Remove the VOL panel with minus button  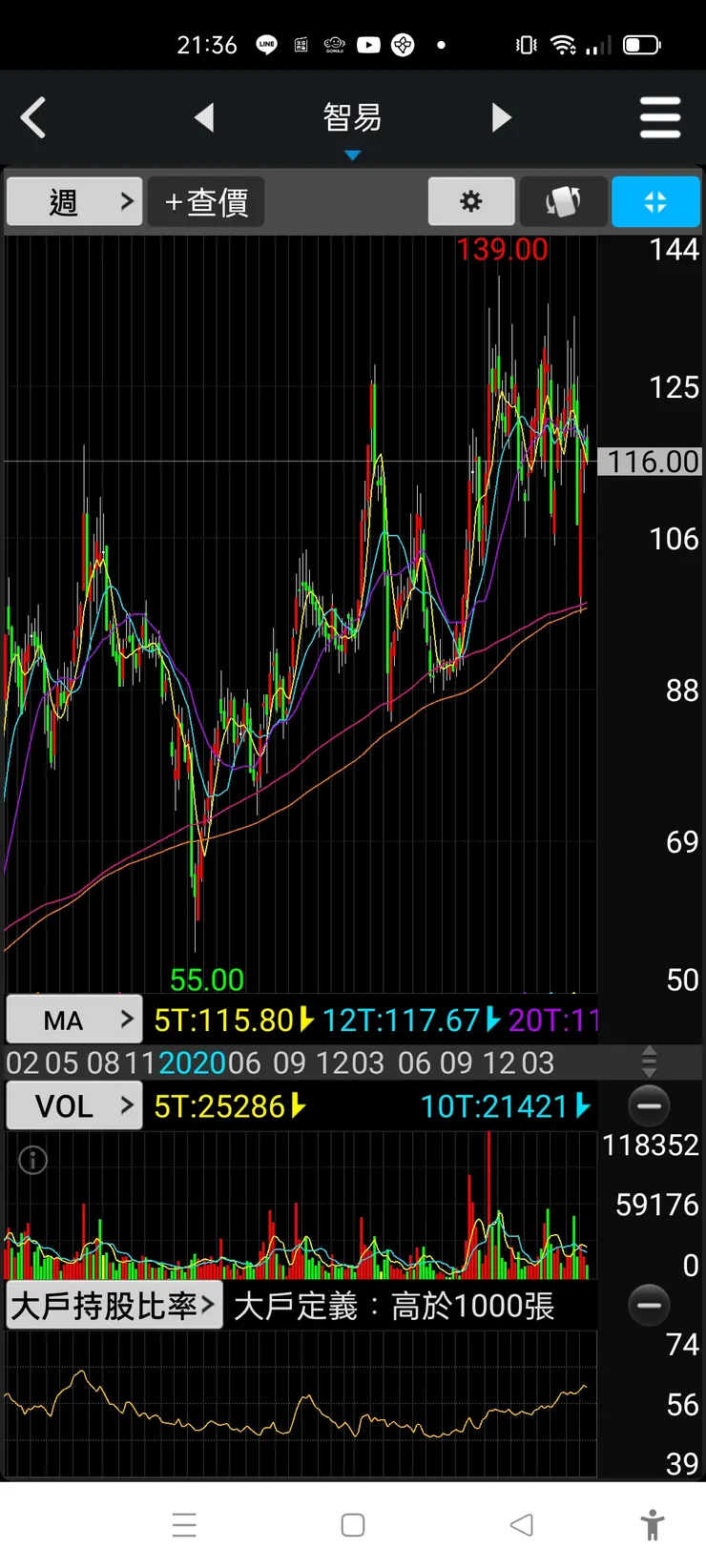pos(649,1105)
